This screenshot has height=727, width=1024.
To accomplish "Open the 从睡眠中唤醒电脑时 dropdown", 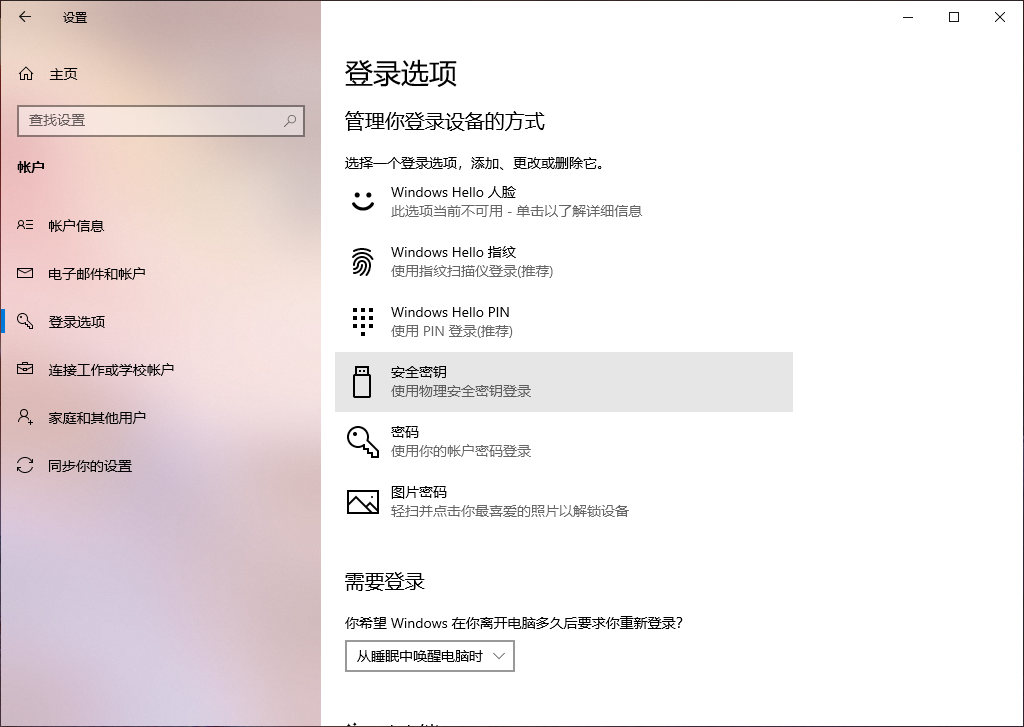I will click(x=430, y=656).
